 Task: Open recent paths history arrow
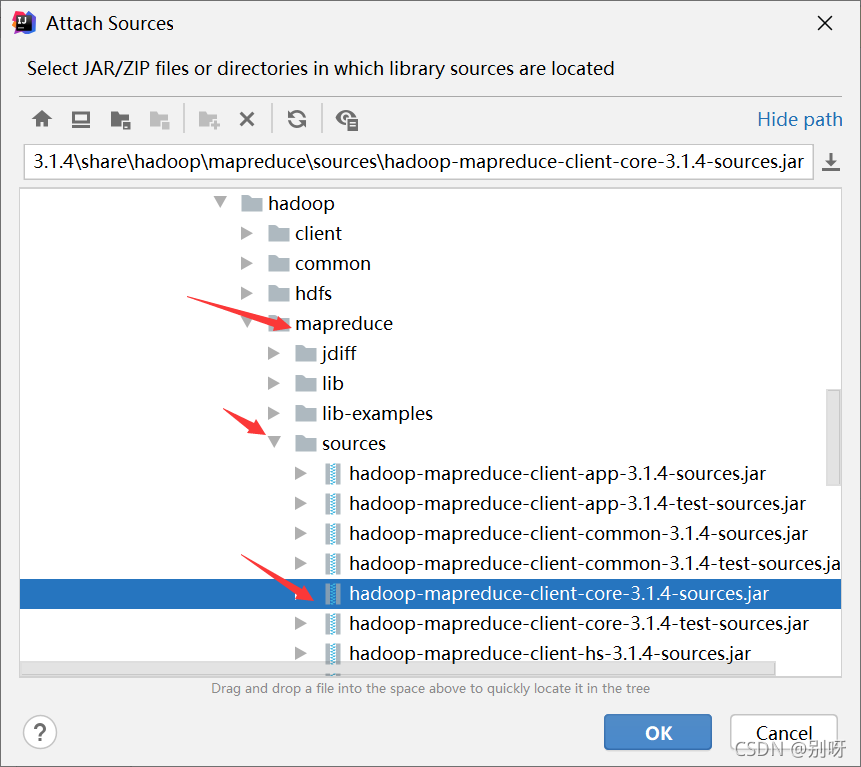click(831, 162)
